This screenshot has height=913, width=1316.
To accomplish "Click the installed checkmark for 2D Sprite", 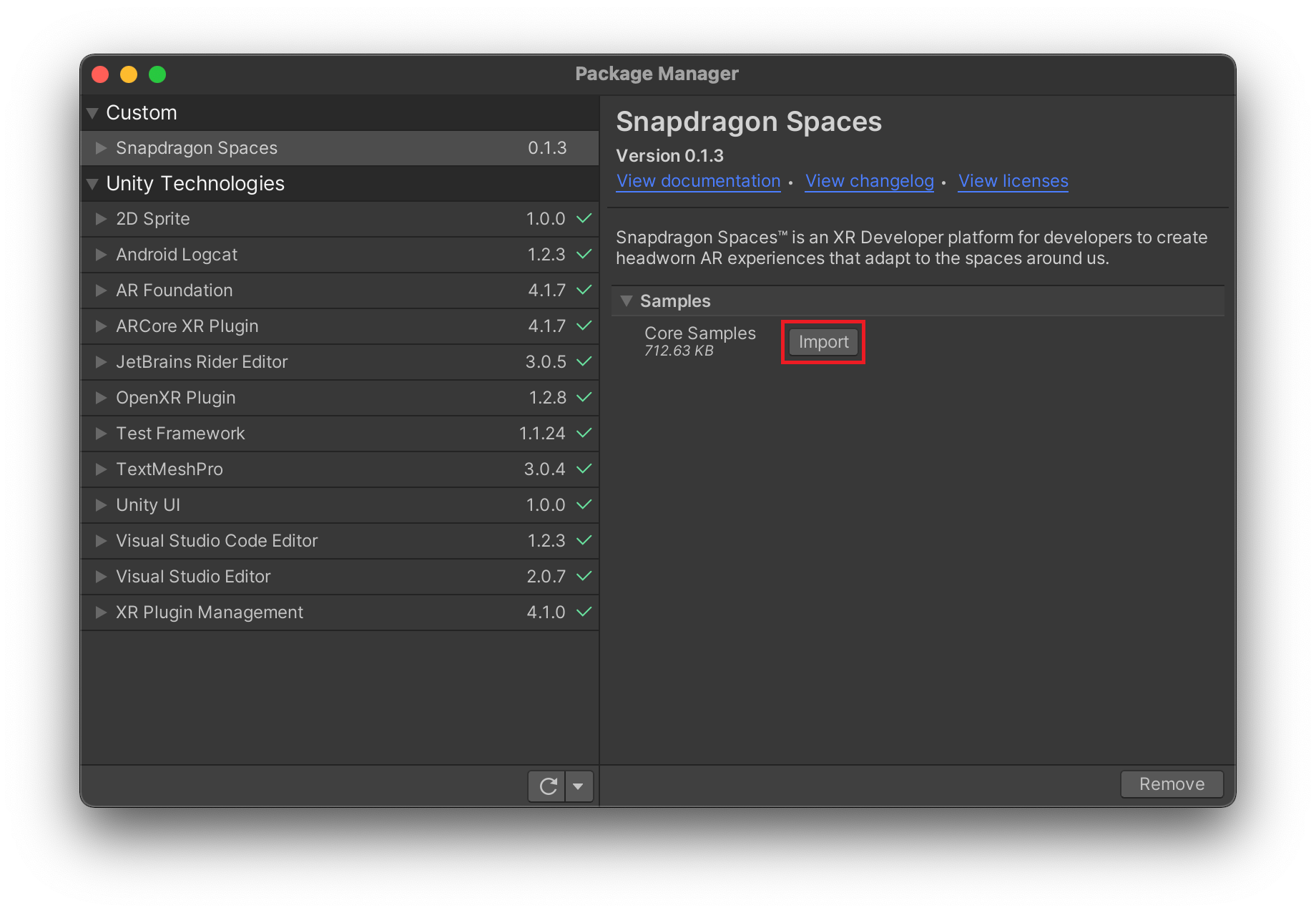I will pyautogui.click(x=584, y=218).
